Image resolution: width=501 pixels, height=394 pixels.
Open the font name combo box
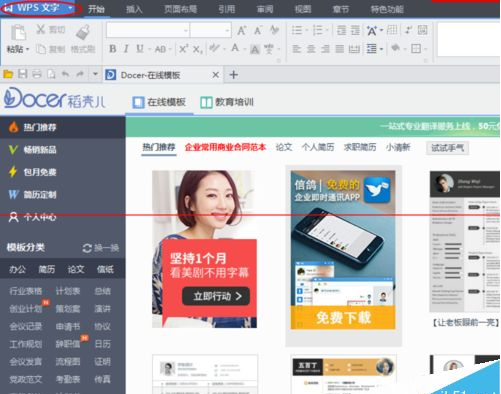pyautogui.click(x=148, y=30)
